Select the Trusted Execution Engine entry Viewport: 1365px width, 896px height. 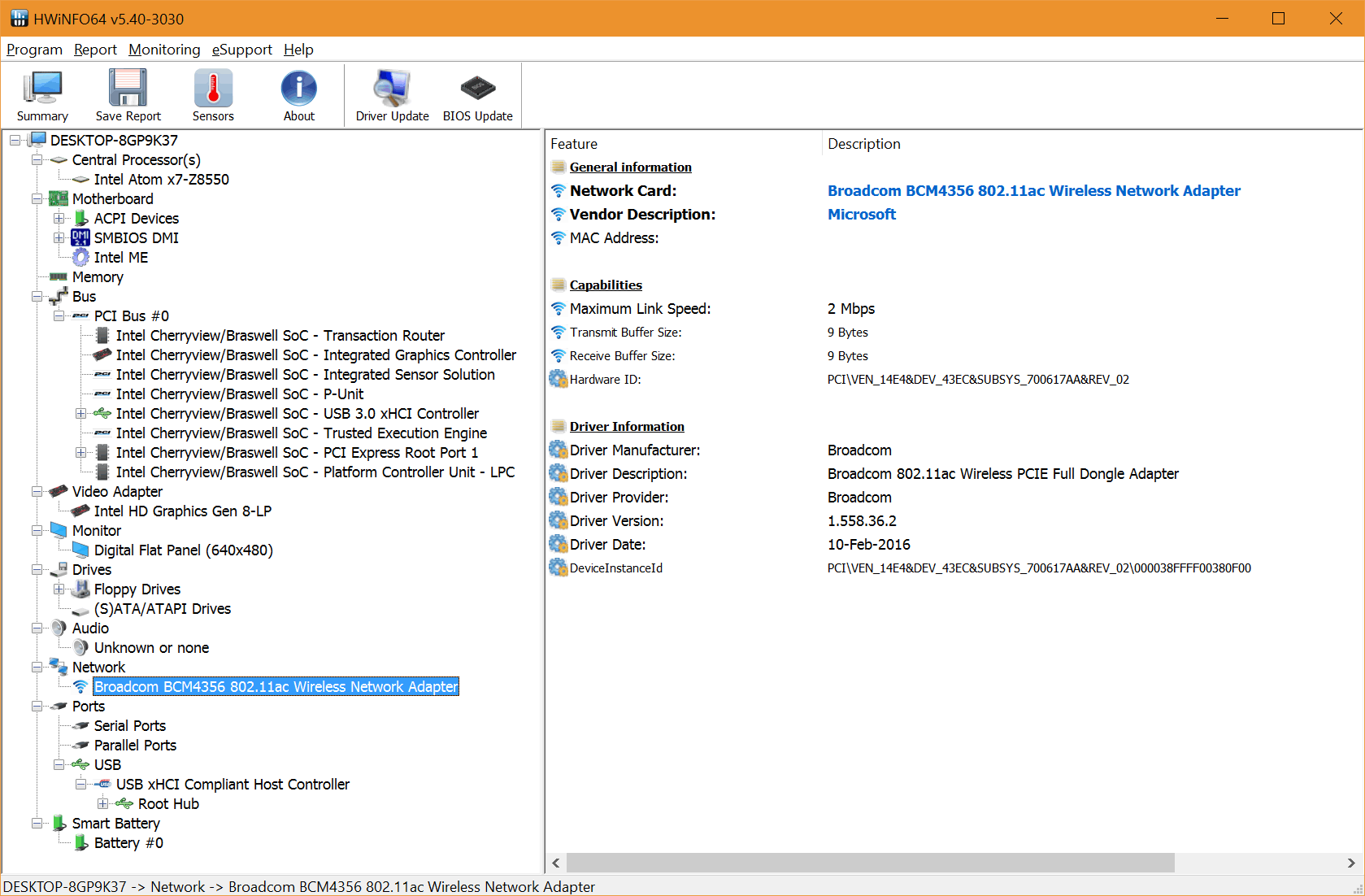(x=301, y=433)
